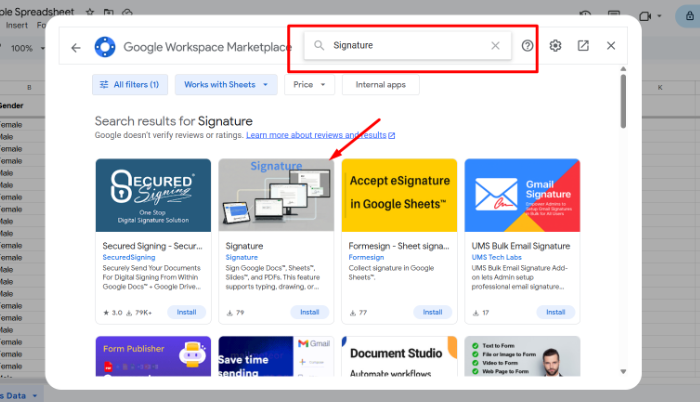Open Marketplace settings gear icon
Viewport: 700px width, 402px height.
(556, 46)
